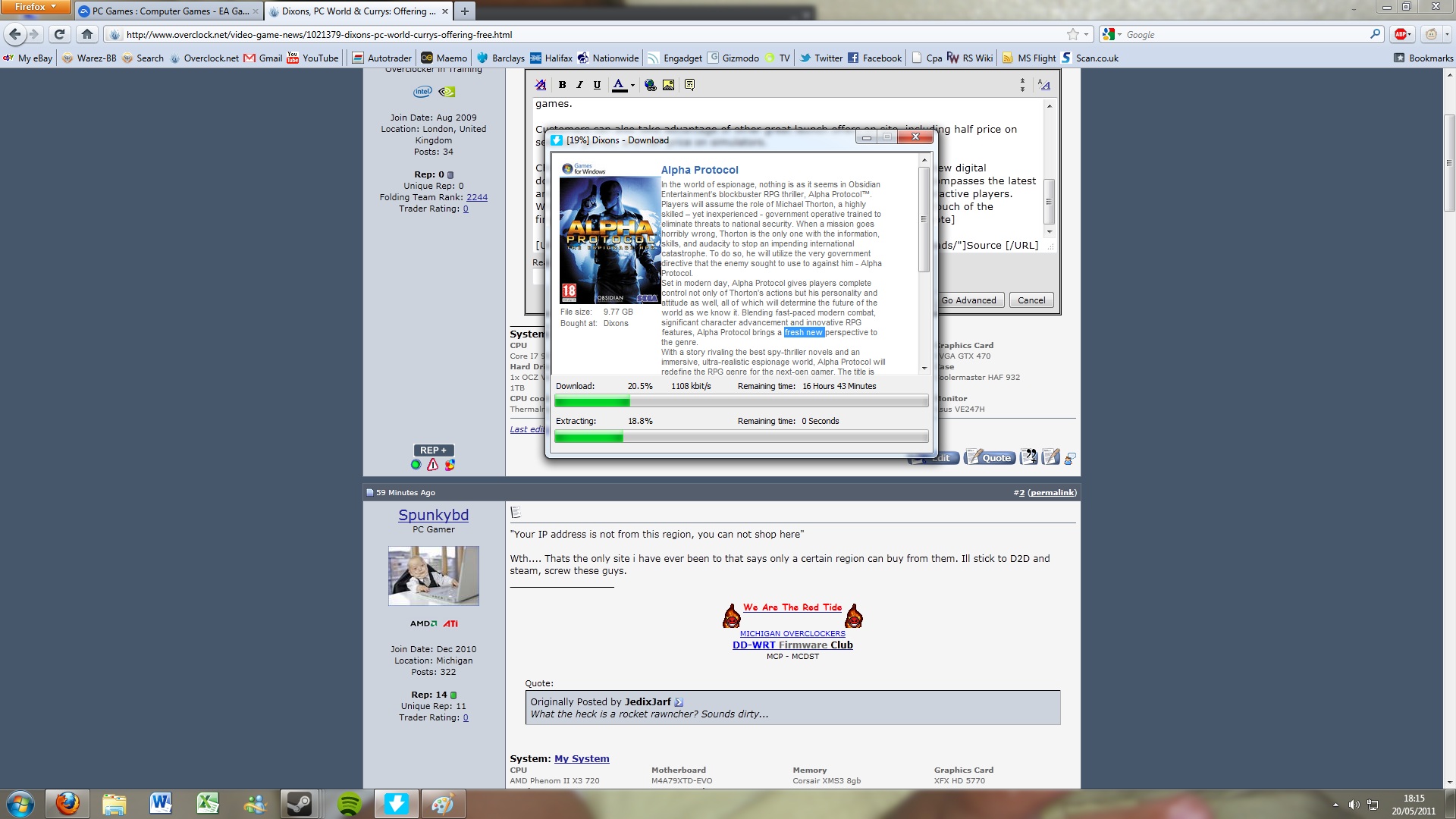
Task: Toggle underline formatting in quick edit
Action: 597,85
